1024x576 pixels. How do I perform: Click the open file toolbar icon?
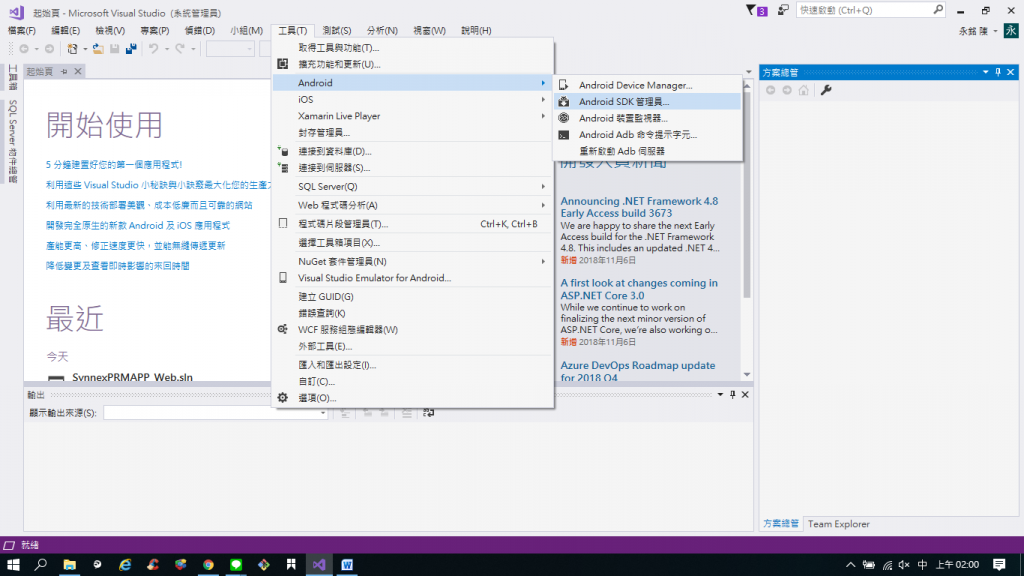tap(98, 49)
